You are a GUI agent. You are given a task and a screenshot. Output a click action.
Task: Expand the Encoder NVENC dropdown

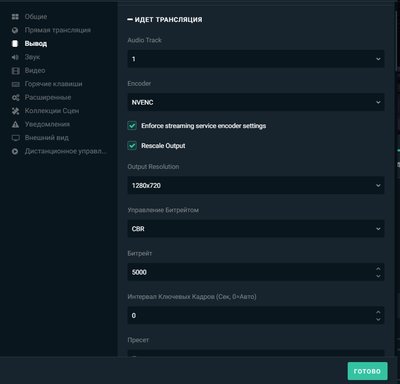point(256,102)
